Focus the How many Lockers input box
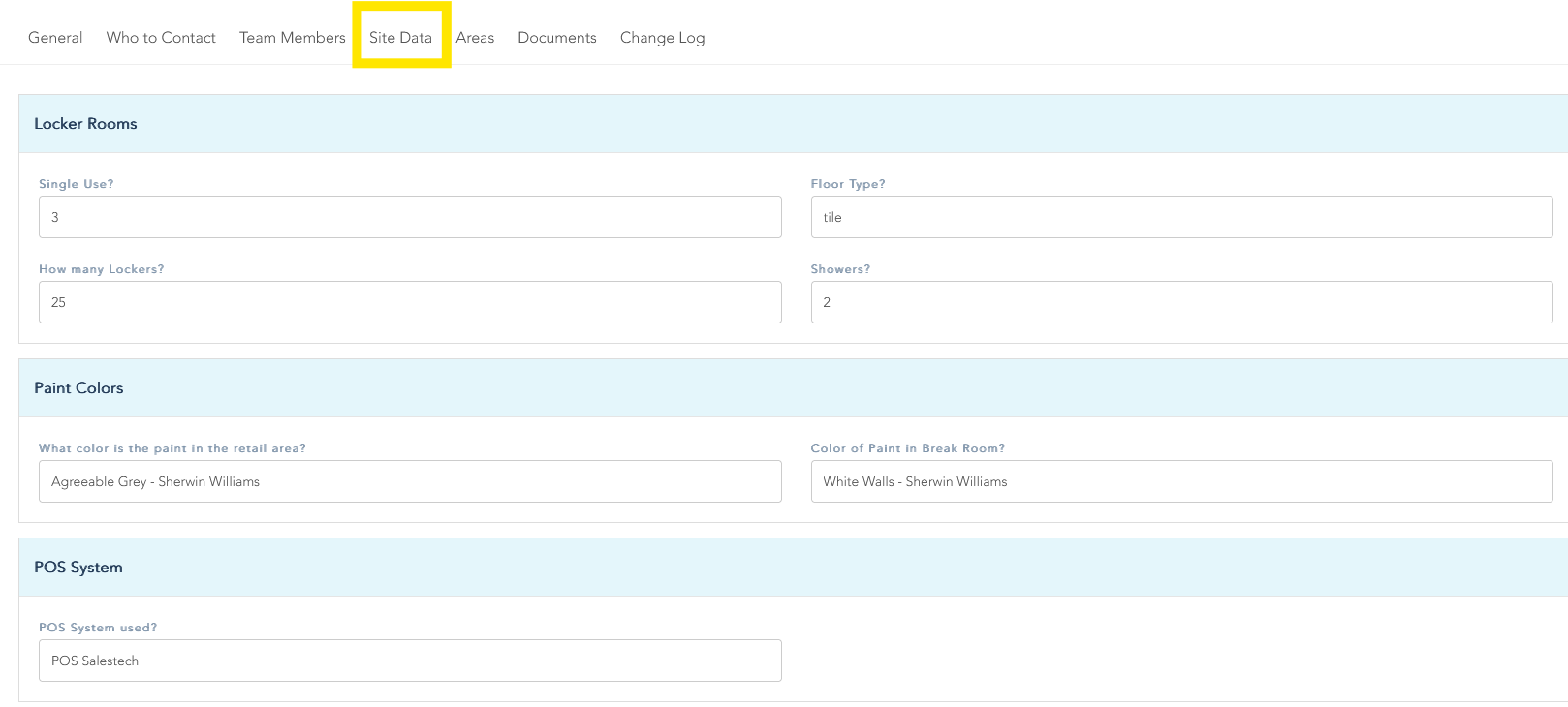This screenshot has width=1568, height=707. (410, 302)
